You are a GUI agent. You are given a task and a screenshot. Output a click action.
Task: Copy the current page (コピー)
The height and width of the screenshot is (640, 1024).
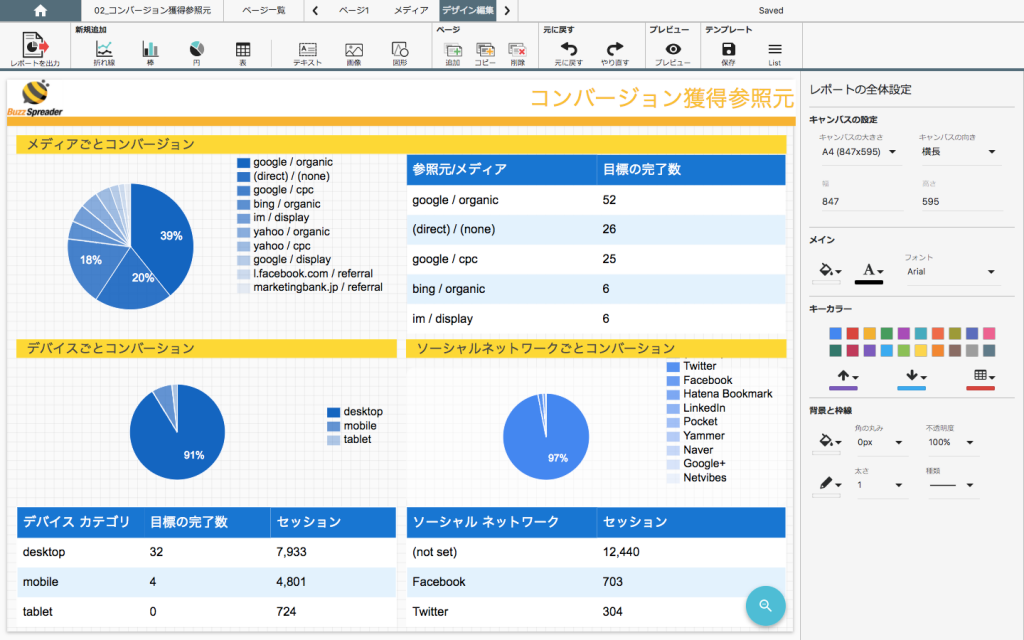point(485,54)
